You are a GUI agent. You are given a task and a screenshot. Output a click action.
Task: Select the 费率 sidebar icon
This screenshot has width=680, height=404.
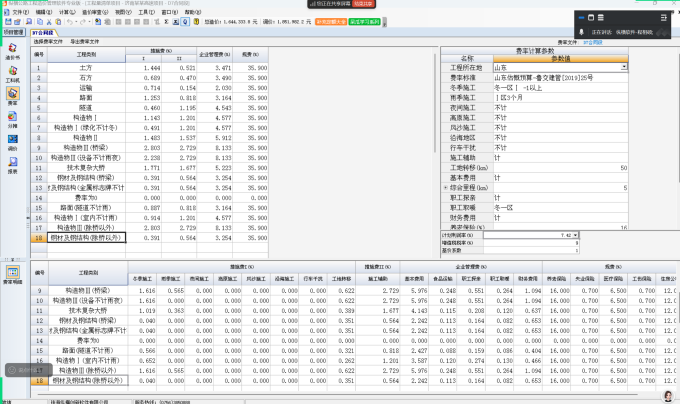pos(13,96)
